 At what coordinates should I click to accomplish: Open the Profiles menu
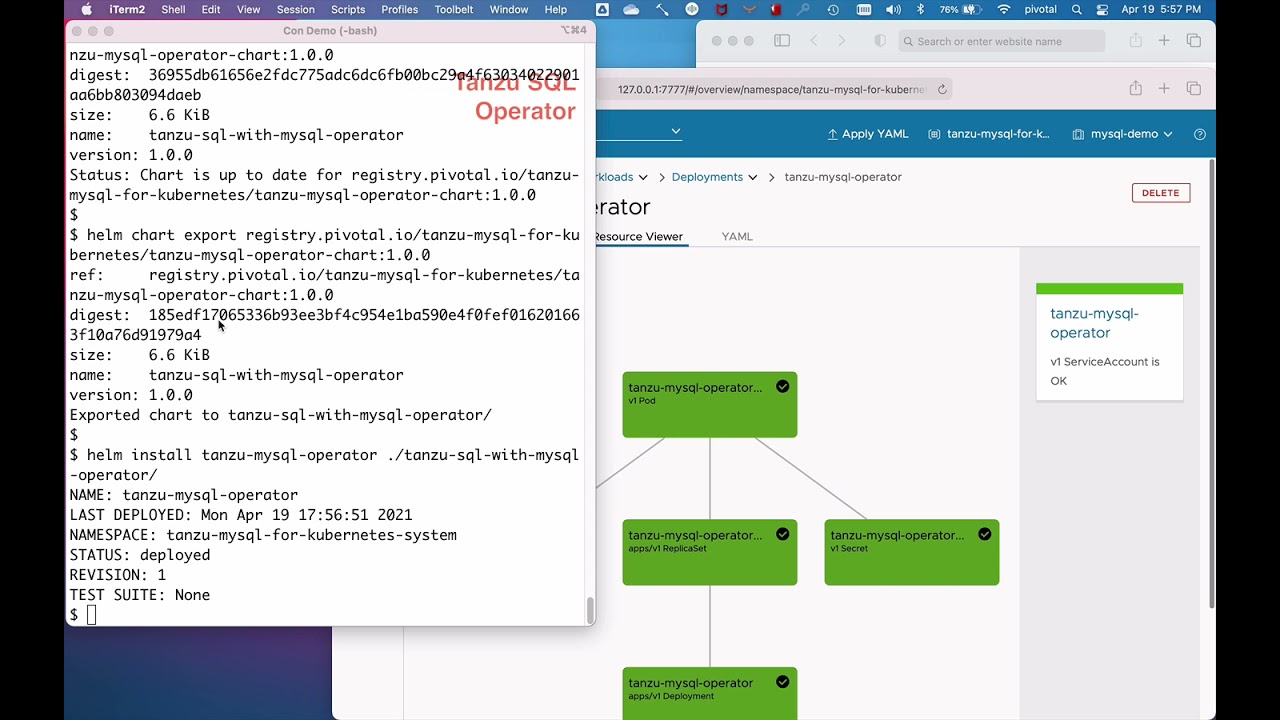coord(399,10)
